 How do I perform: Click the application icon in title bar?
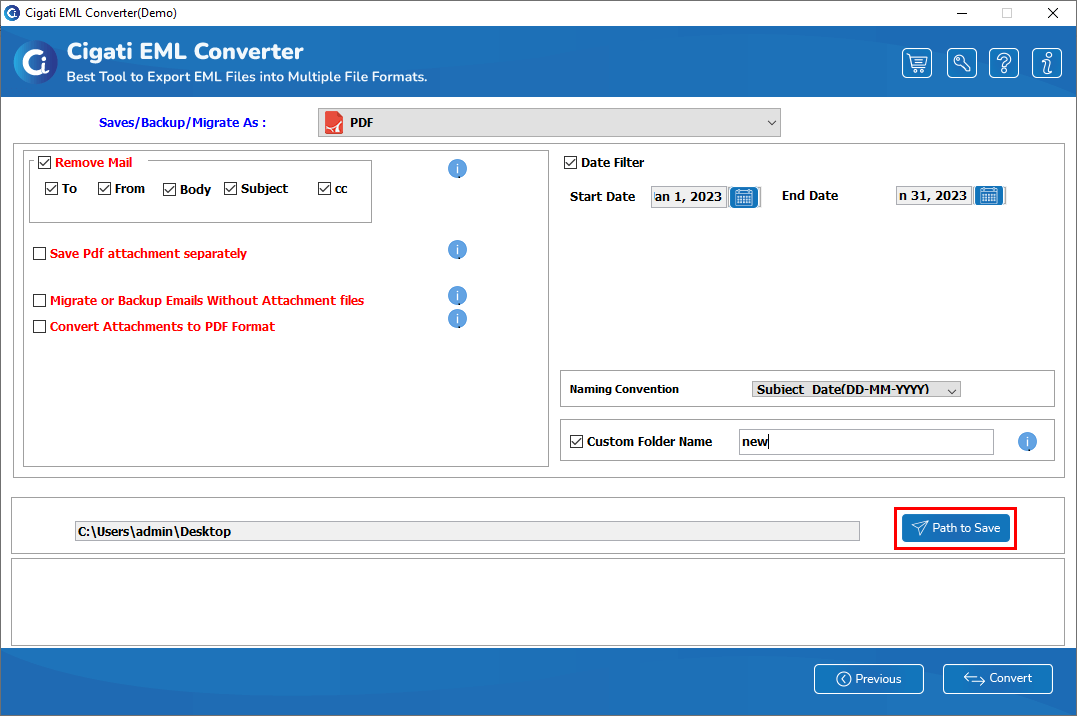[12, 12]
